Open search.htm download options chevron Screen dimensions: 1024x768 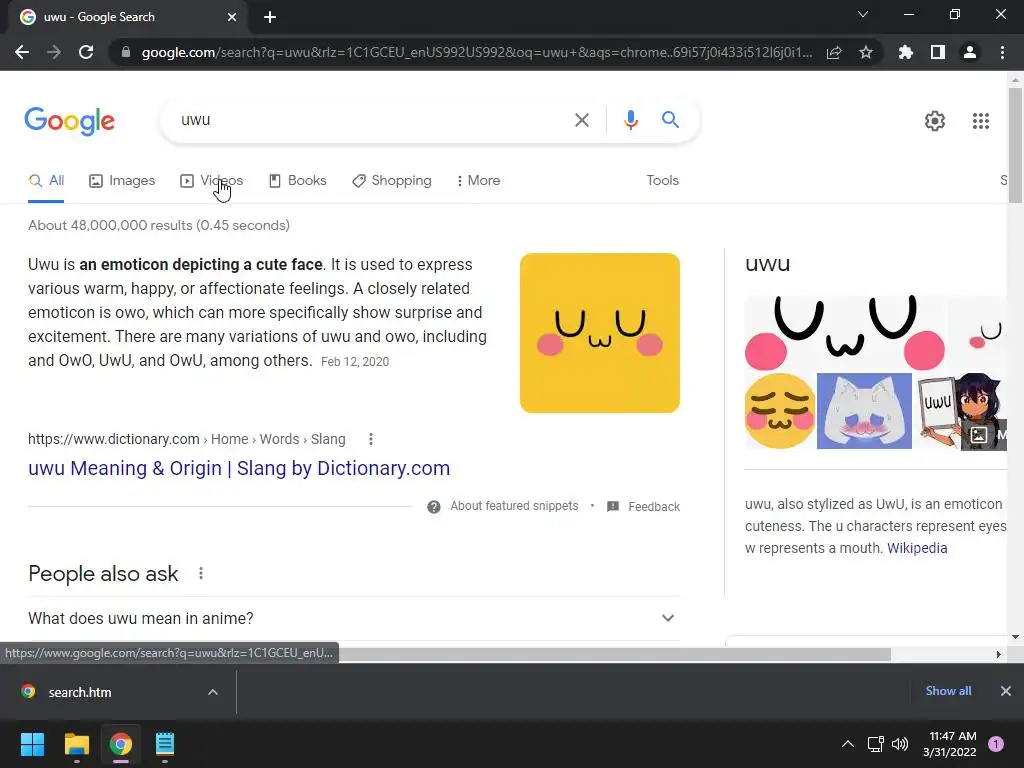coord(213,692)
